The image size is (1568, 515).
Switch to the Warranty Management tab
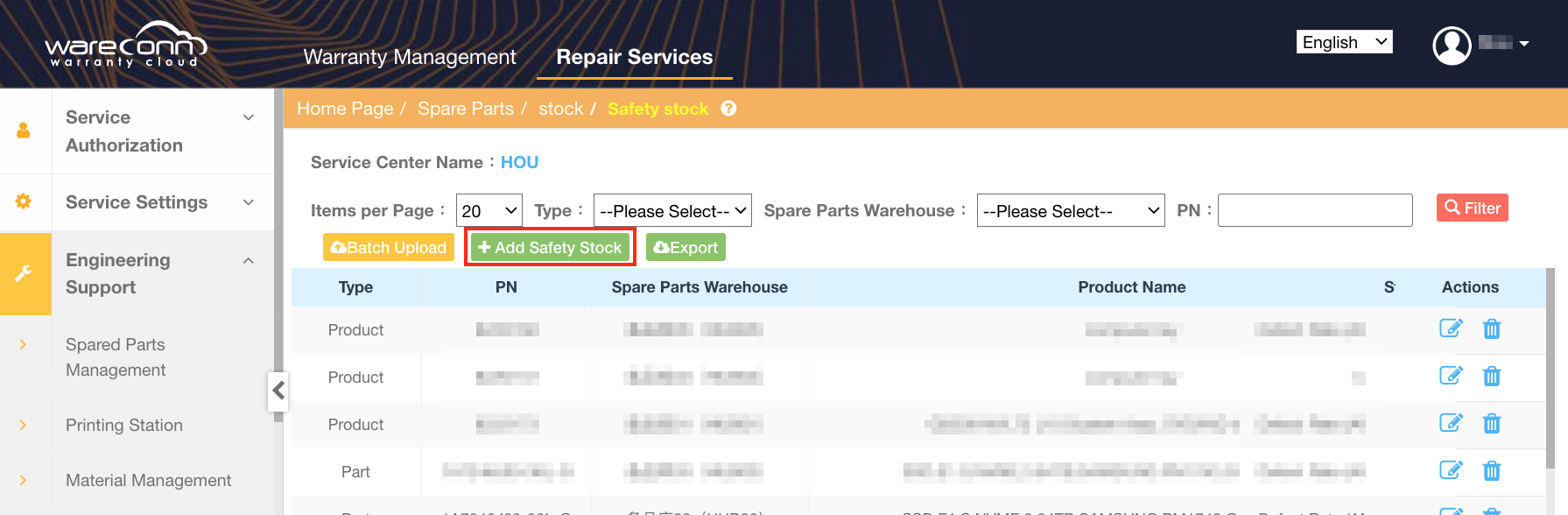[x=410, y=57]
